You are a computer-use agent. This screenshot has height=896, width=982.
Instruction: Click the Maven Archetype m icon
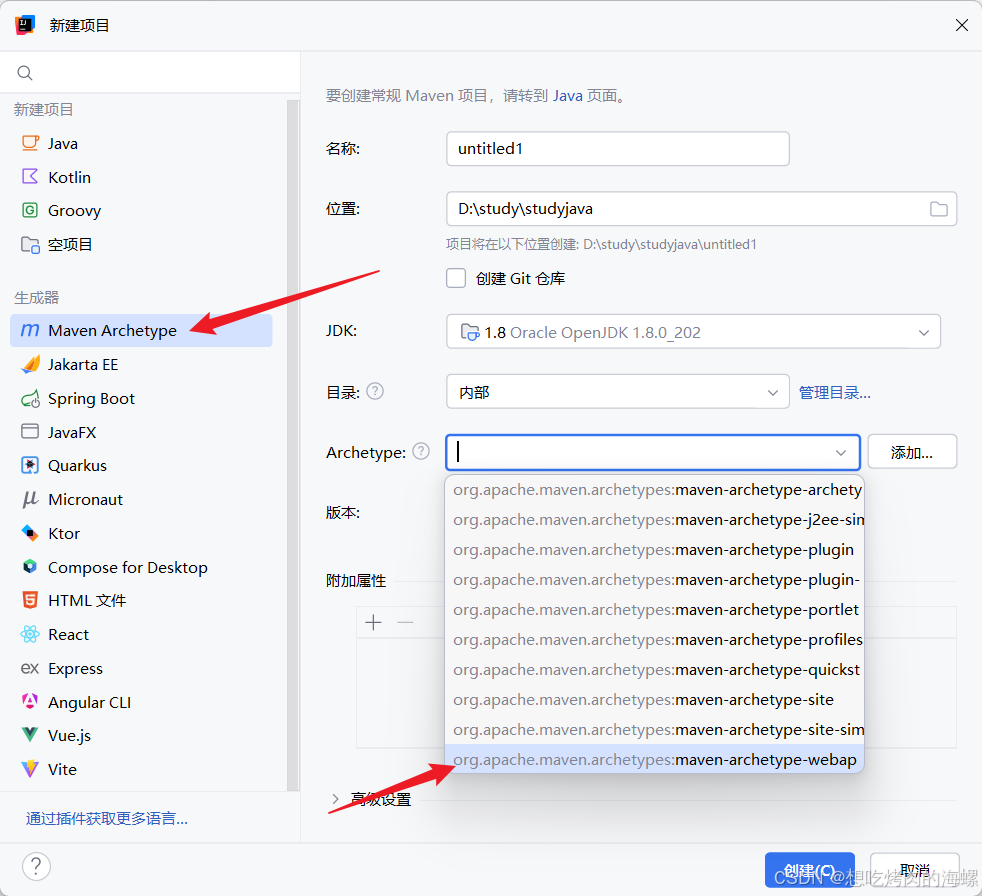(x=30, y=331)
